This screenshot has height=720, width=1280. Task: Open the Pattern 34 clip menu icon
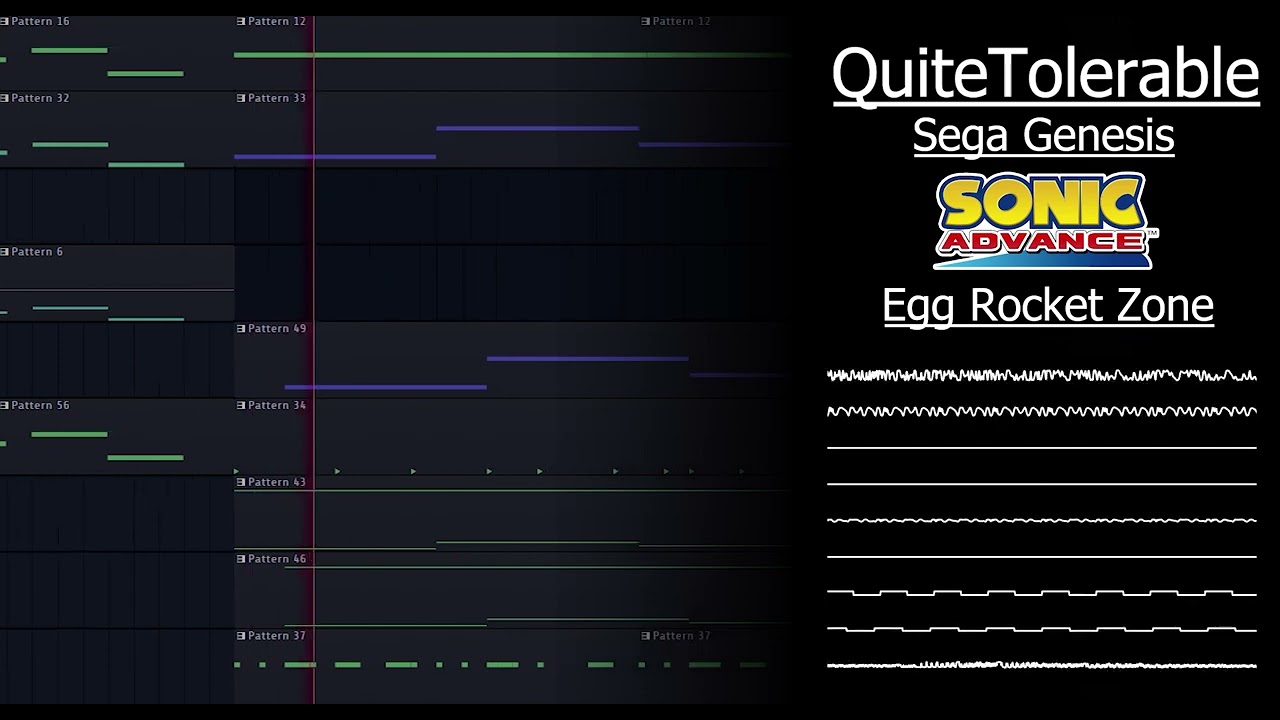point(240,405)
